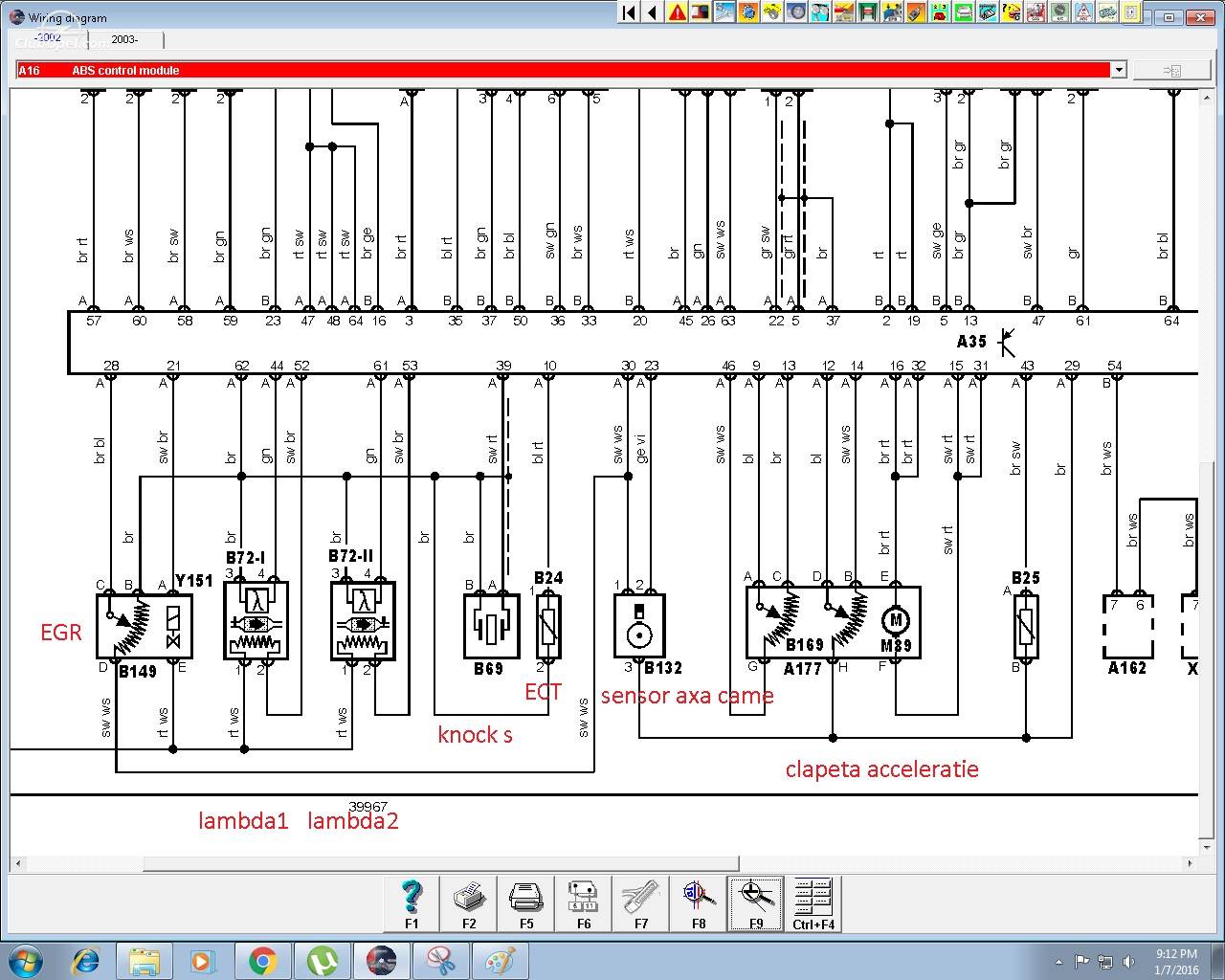Open help with the F1 question mark button

coord(412,904)
